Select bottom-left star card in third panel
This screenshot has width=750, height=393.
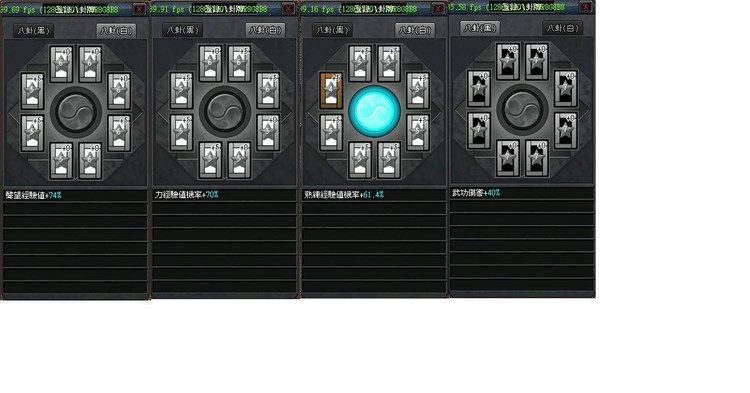coord(360,160)
